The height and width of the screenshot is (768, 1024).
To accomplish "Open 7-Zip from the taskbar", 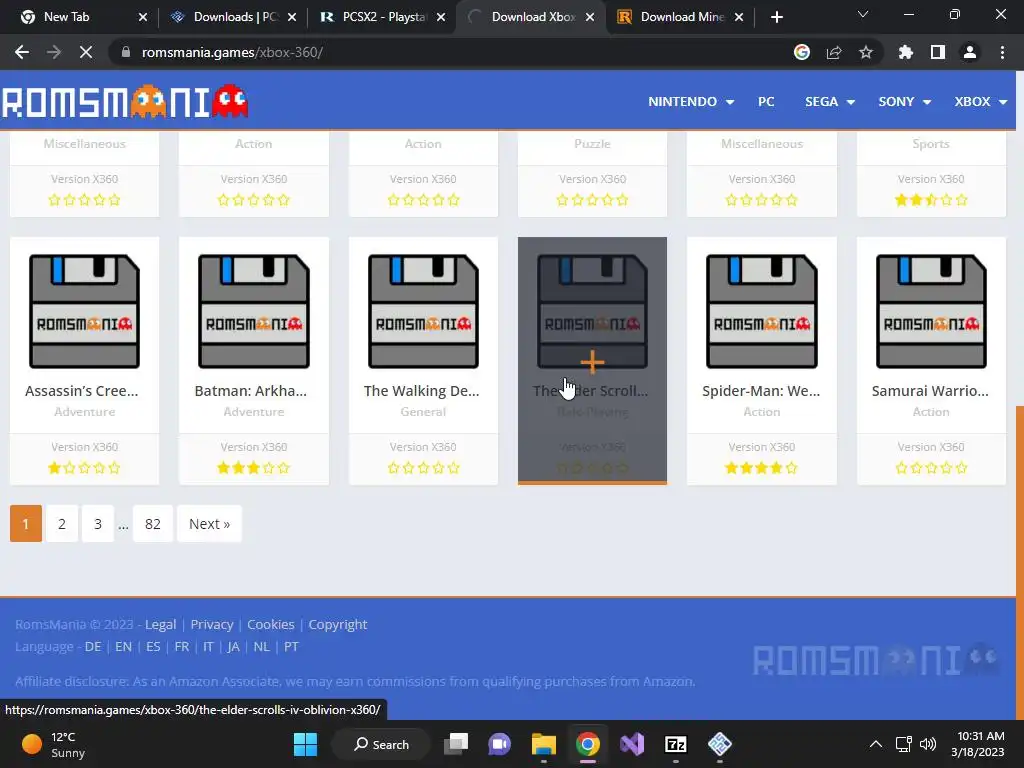I will (675, 744).
